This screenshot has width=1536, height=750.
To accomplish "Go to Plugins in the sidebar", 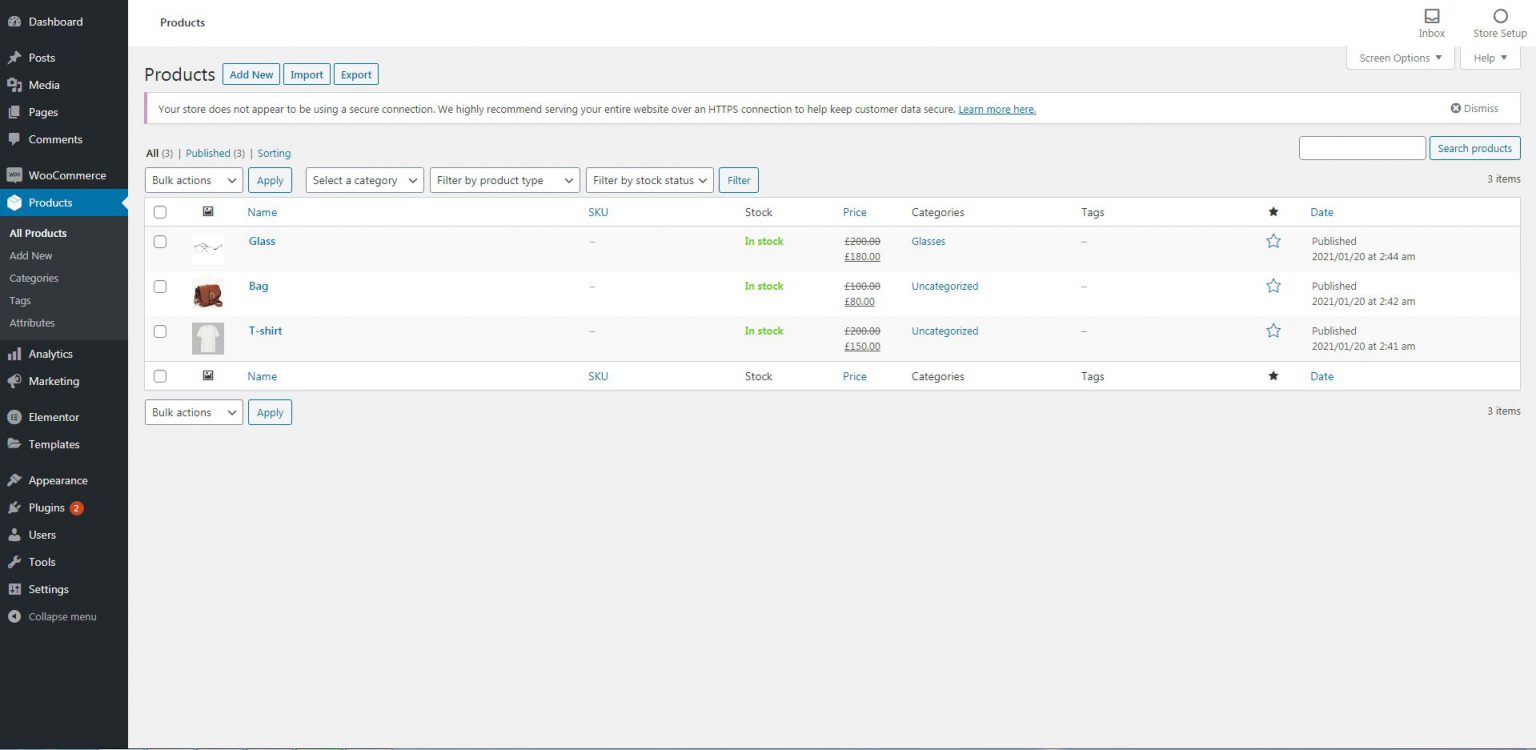I will tap(46, 508).
